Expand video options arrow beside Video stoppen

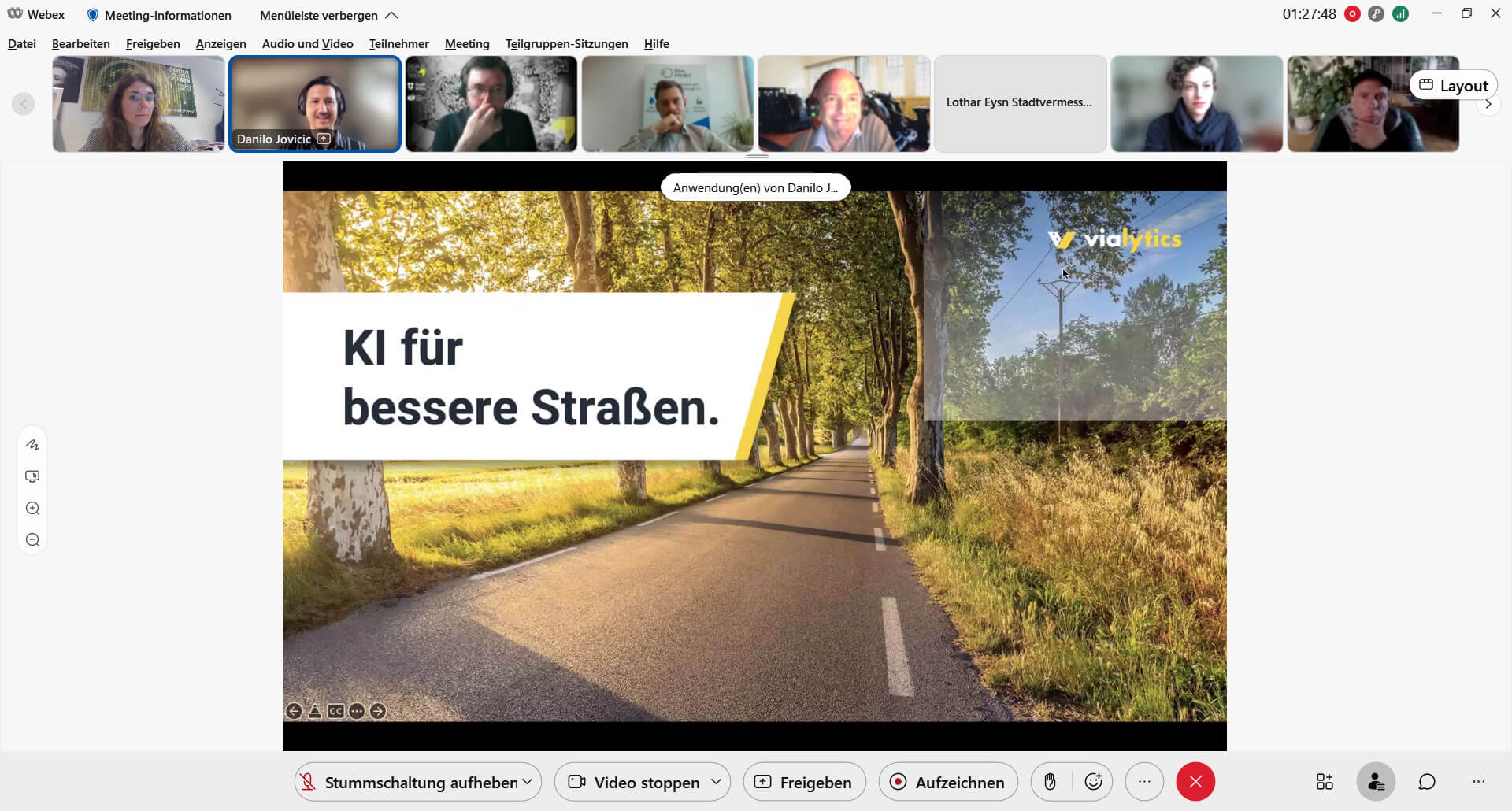pos(716,782)
